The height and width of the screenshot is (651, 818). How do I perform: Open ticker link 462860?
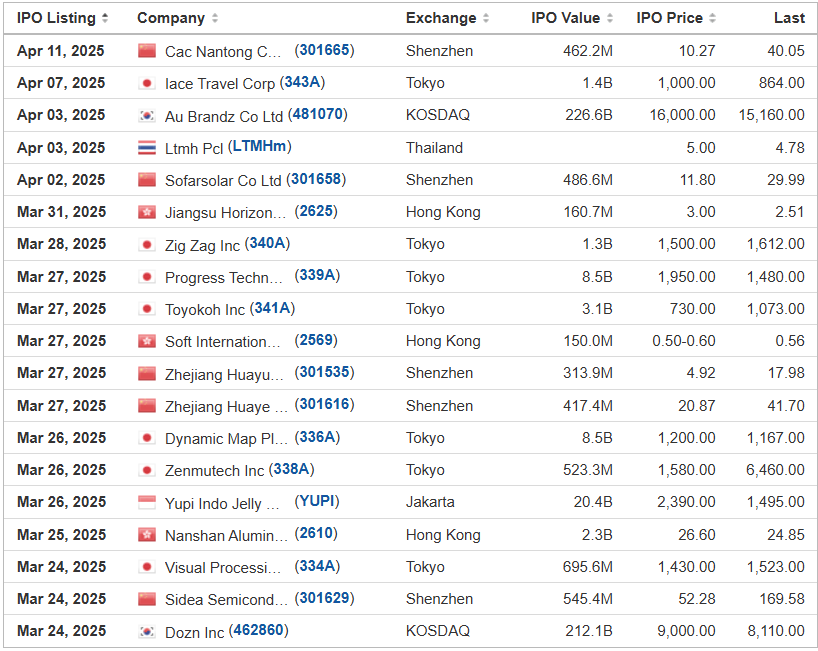coord(259,631)
